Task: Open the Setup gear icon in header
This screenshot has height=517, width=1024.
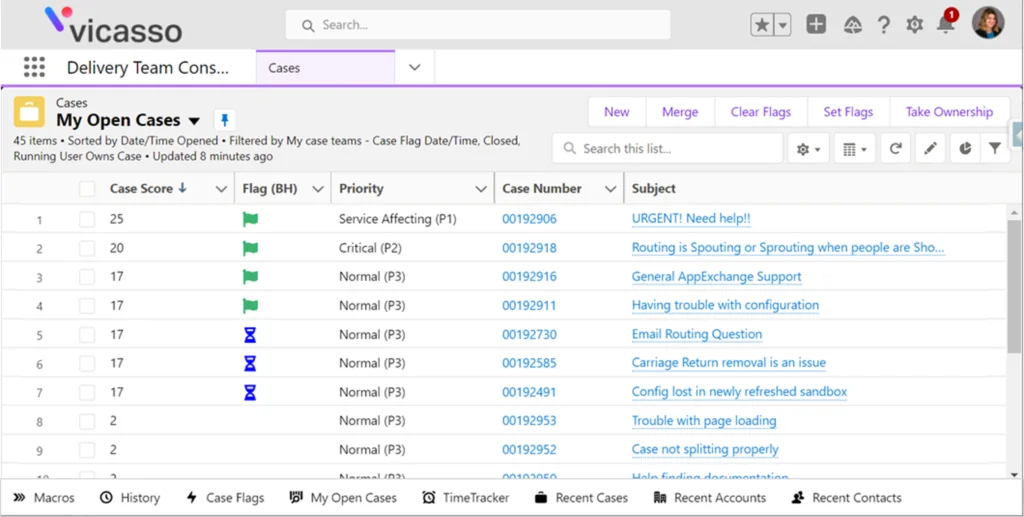Action: click(x=914, y=25)
